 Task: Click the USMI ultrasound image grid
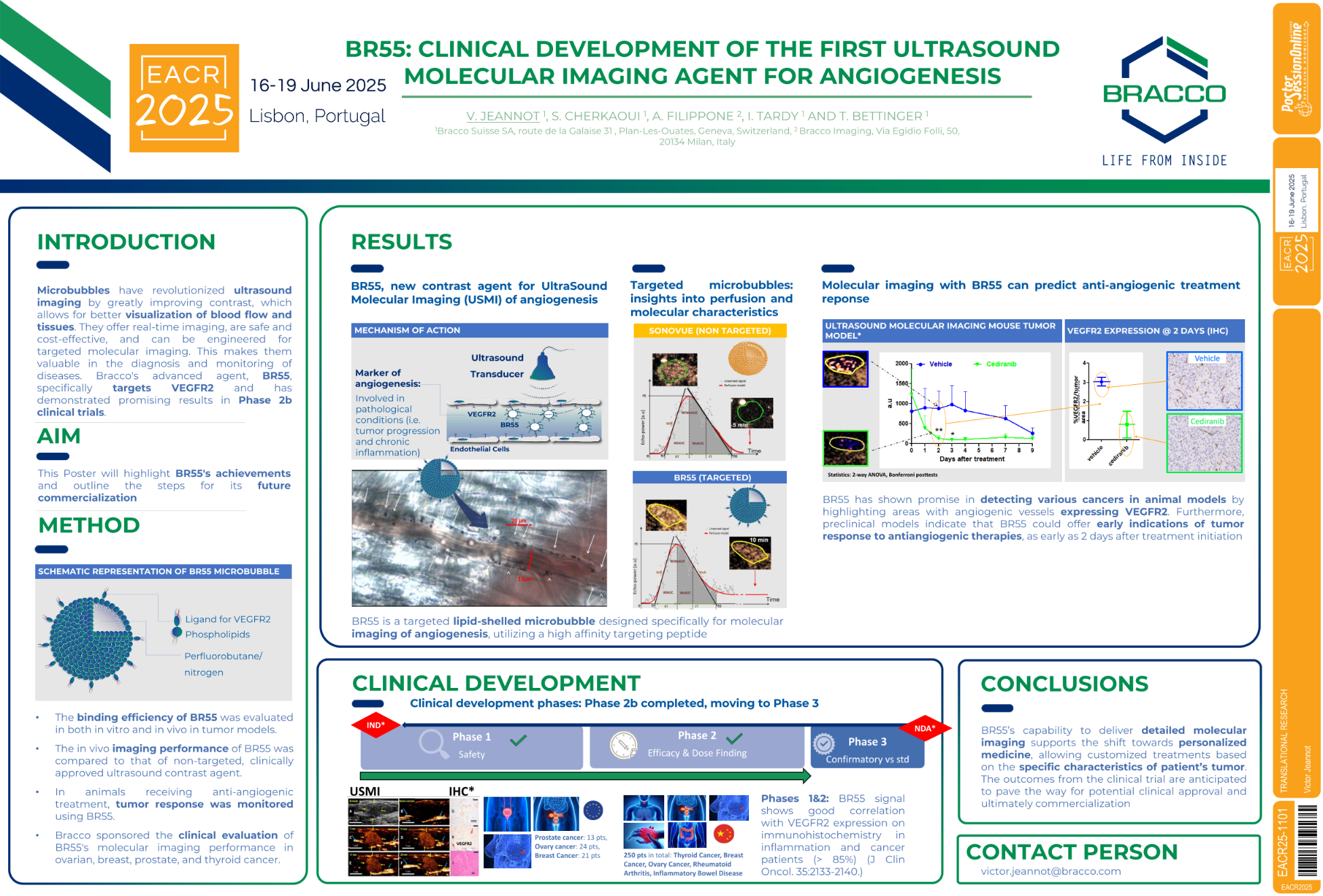click(x=399, y=837)
